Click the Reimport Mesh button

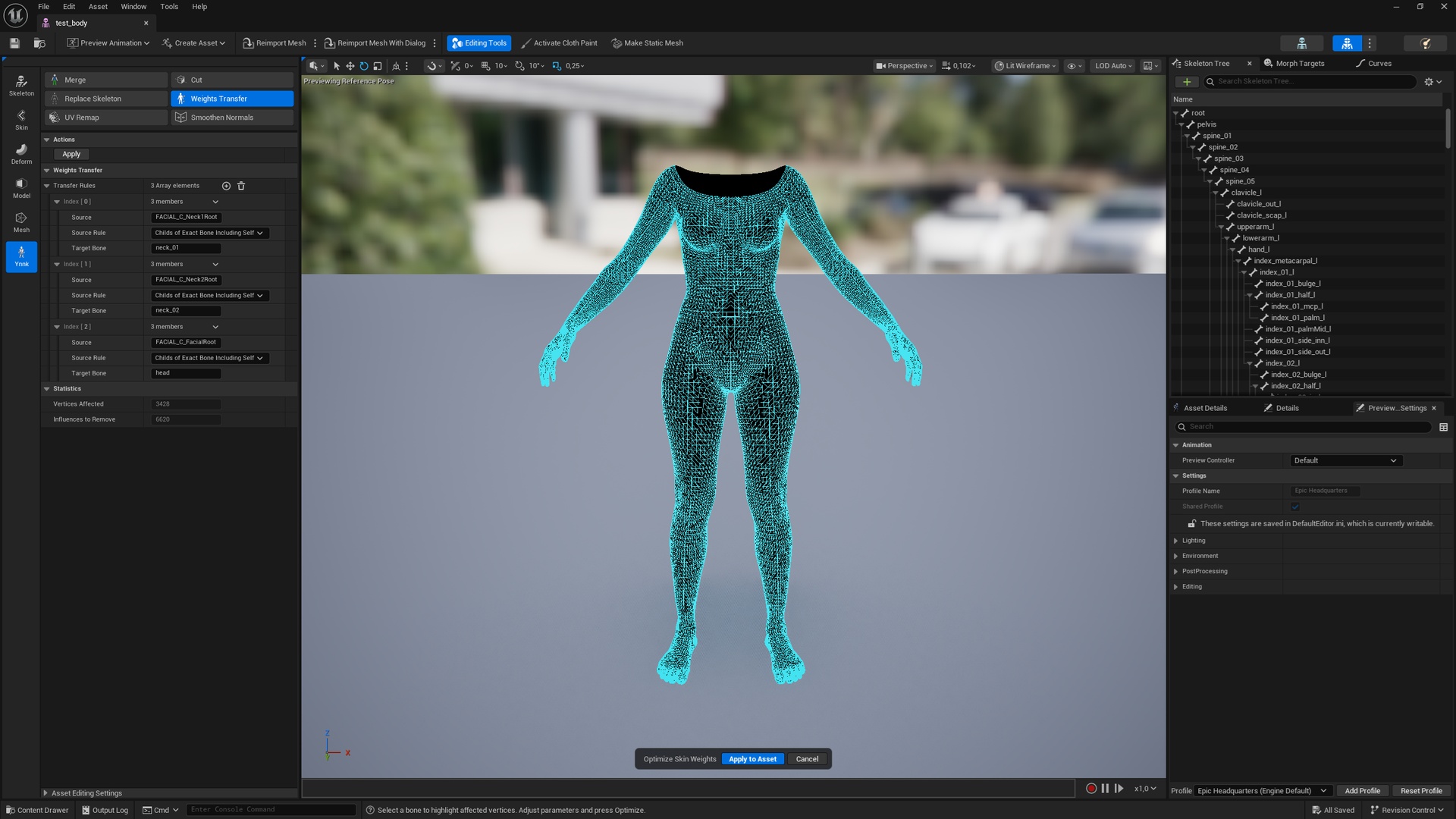[x=275, y=43]
